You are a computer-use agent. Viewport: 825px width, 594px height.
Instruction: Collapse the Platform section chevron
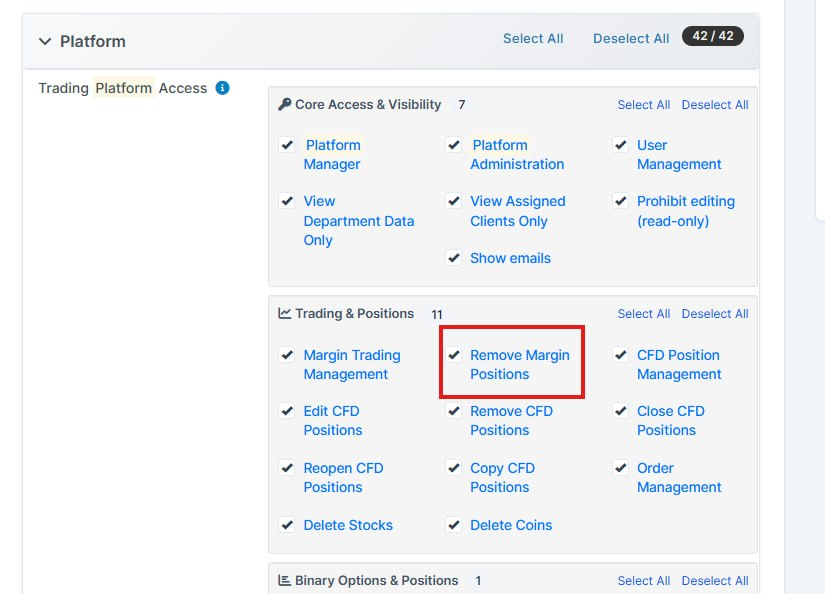point(45,42)
